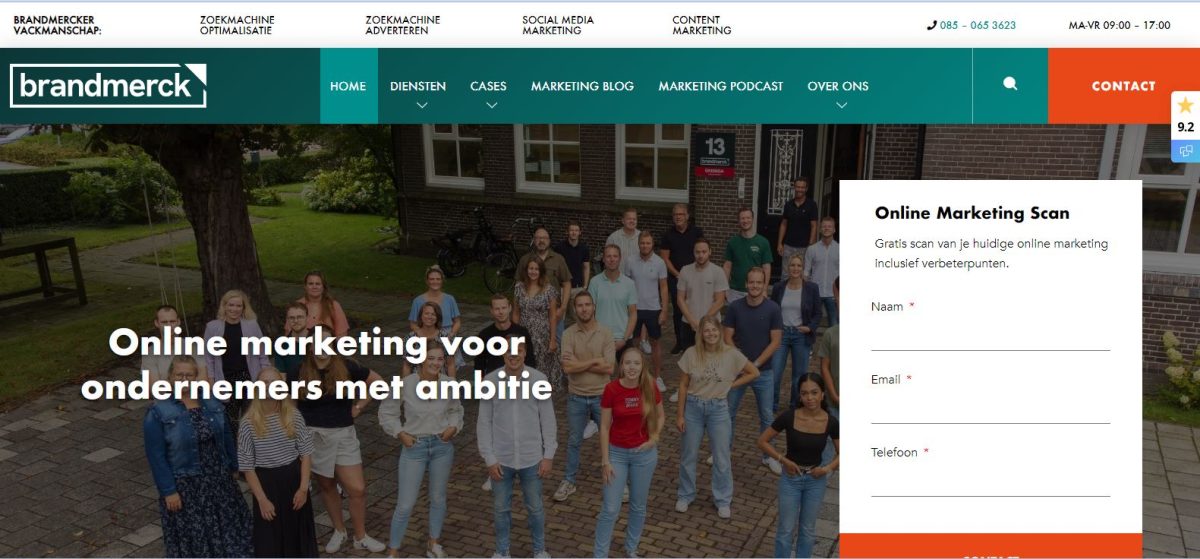Open the blue review chat icon
This screenshot has width=1200, height=559.
[1186, 151]
